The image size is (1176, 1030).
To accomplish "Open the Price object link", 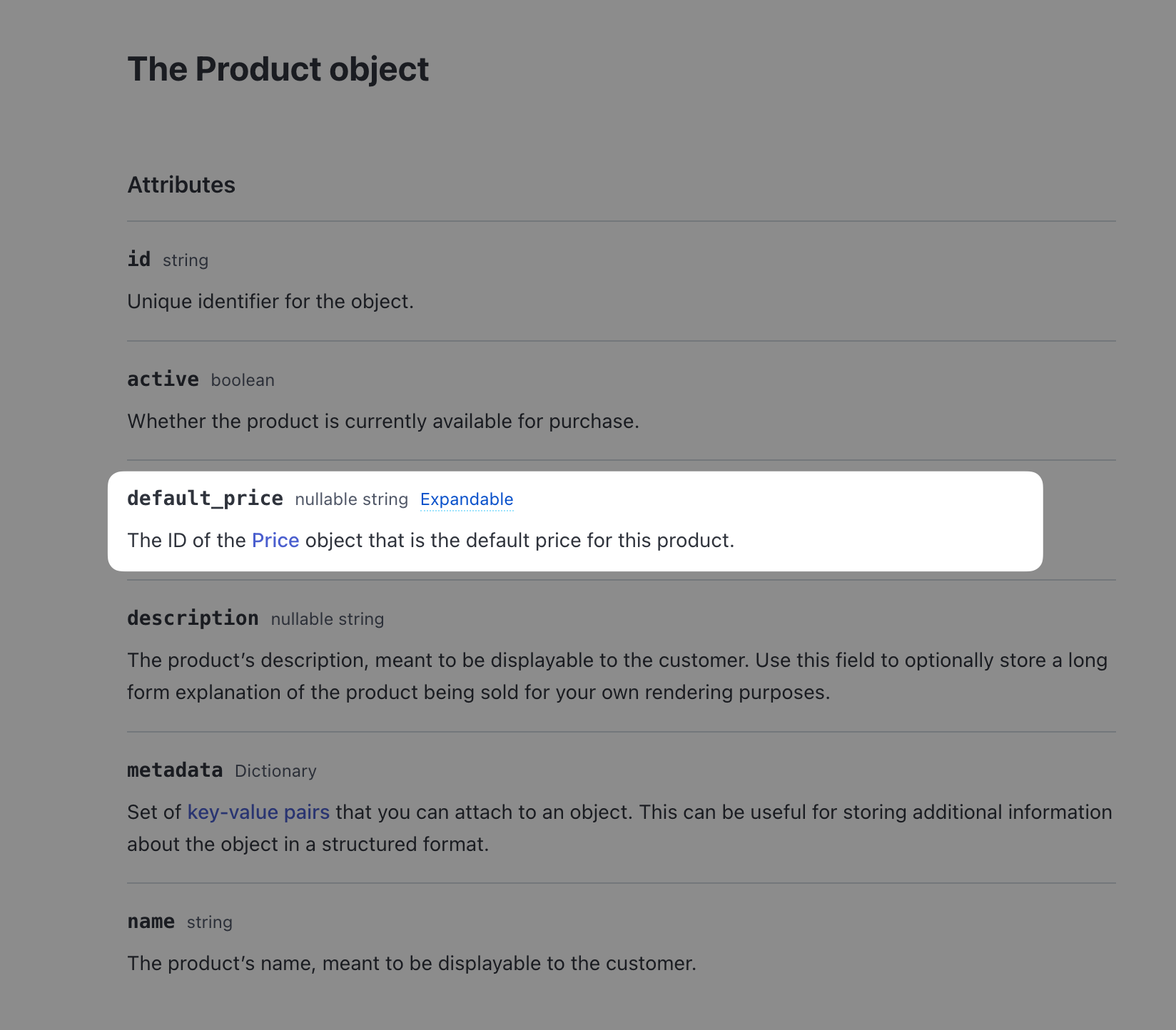I will pos(275,541).
